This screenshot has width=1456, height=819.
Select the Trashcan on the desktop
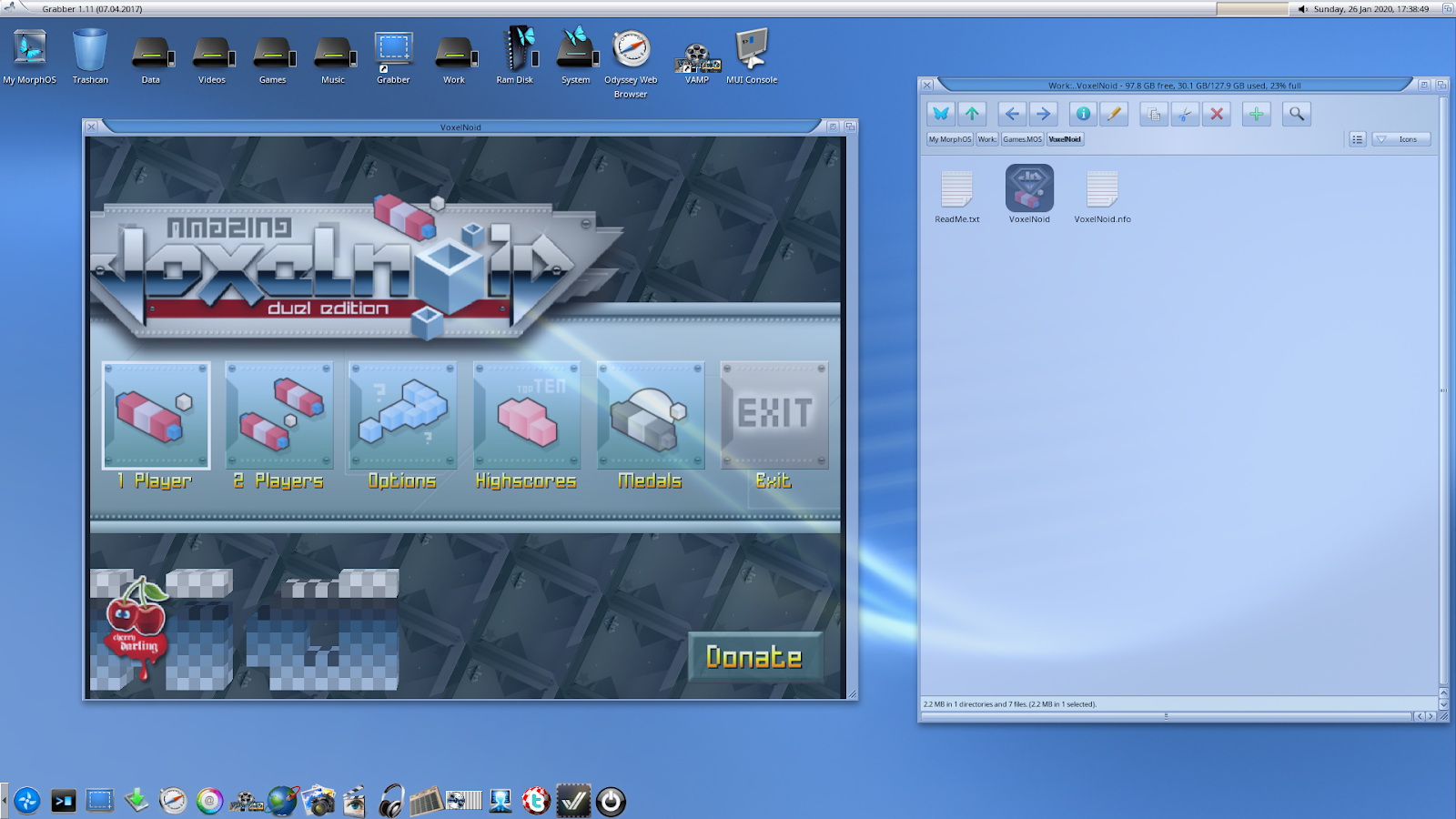90,56
